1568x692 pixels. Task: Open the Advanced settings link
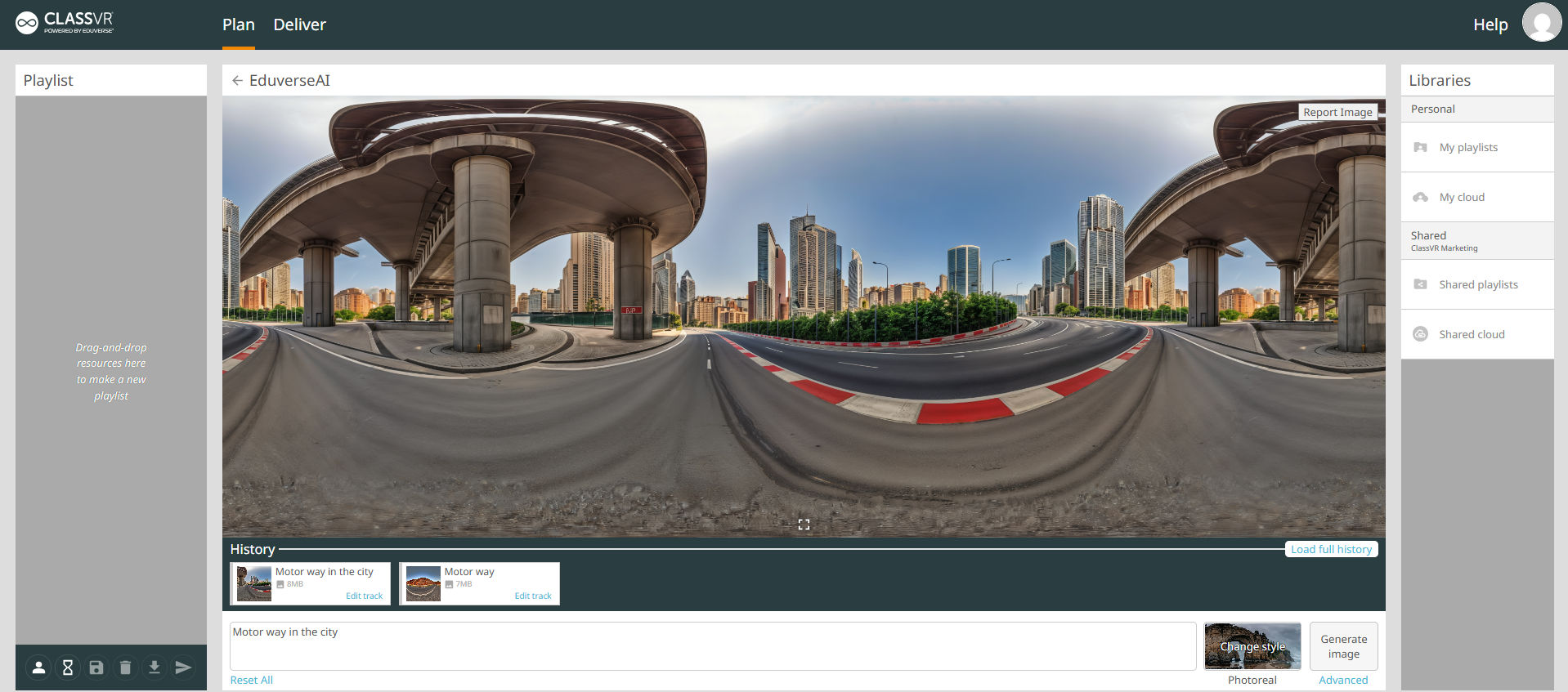click(1343, 680)
